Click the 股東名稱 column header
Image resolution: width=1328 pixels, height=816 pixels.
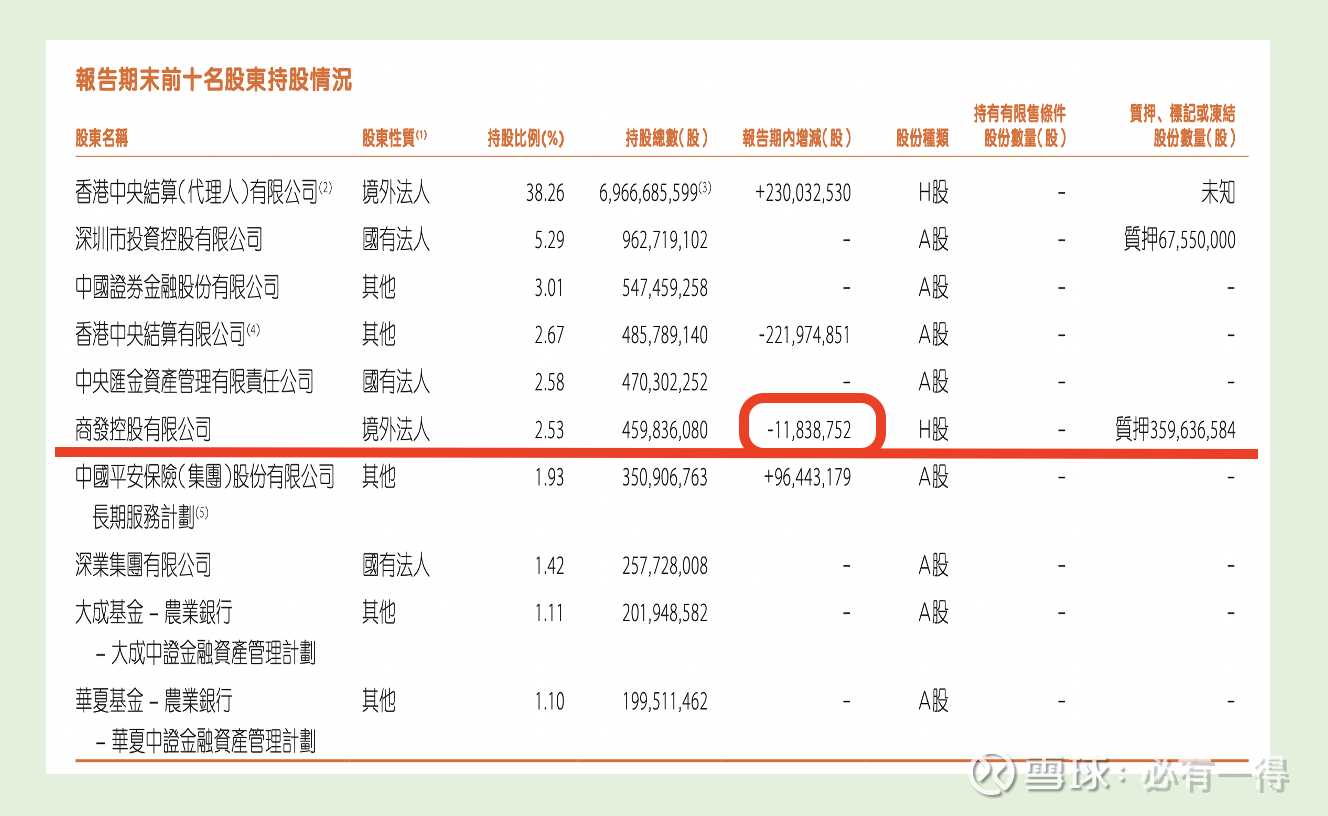point(103,138)
